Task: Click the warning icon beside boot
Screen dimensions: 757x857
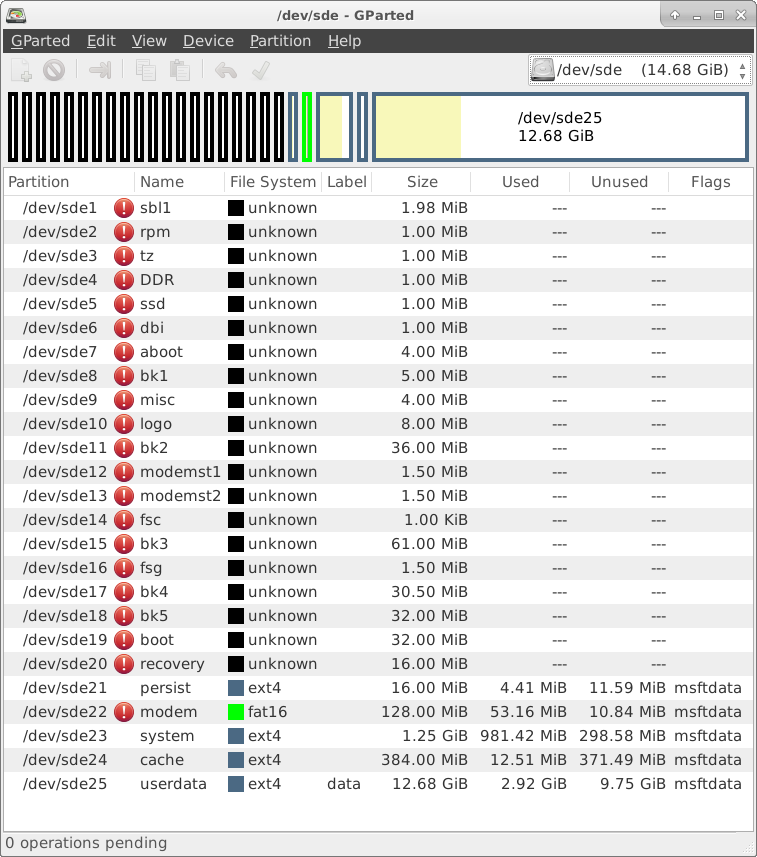Action: (124, 640)
